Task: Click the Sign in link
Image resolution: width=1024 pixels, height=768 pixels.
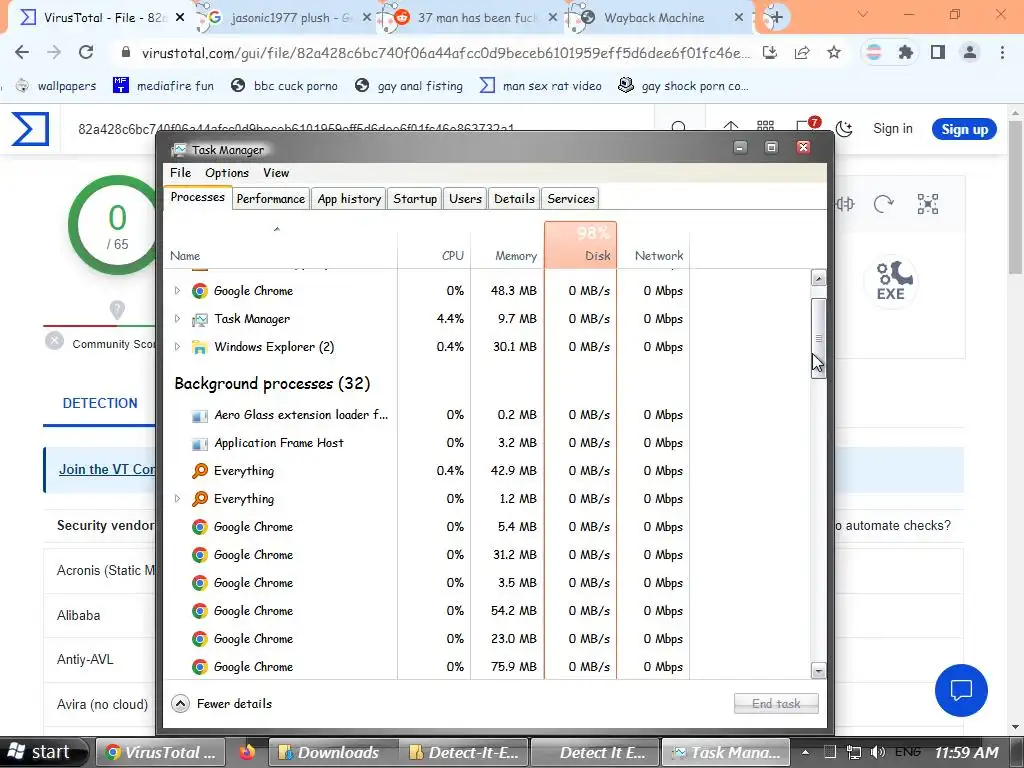Action: tap(892, 129)
